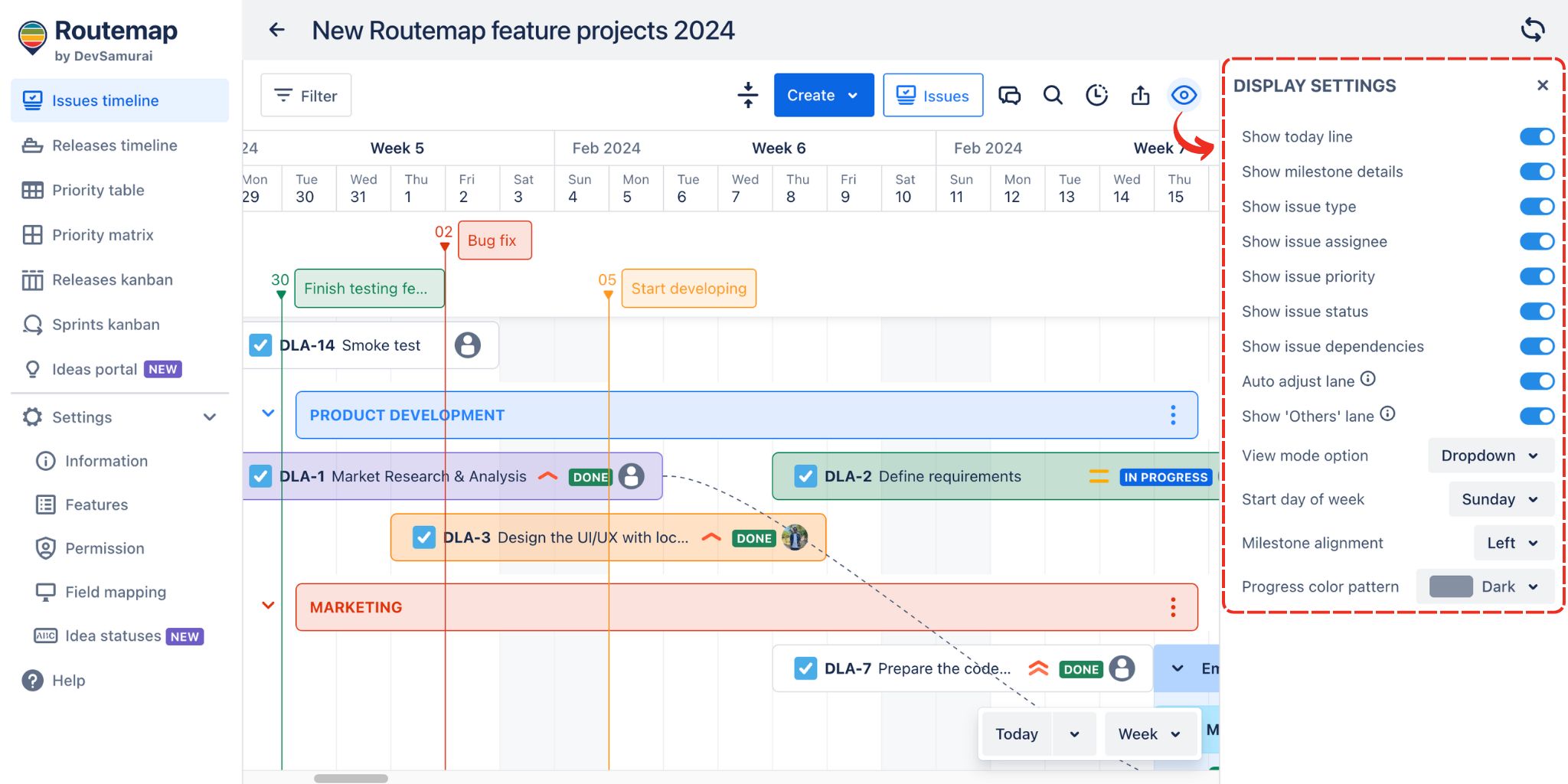Open the comments chat icon

coord(1009,96)
